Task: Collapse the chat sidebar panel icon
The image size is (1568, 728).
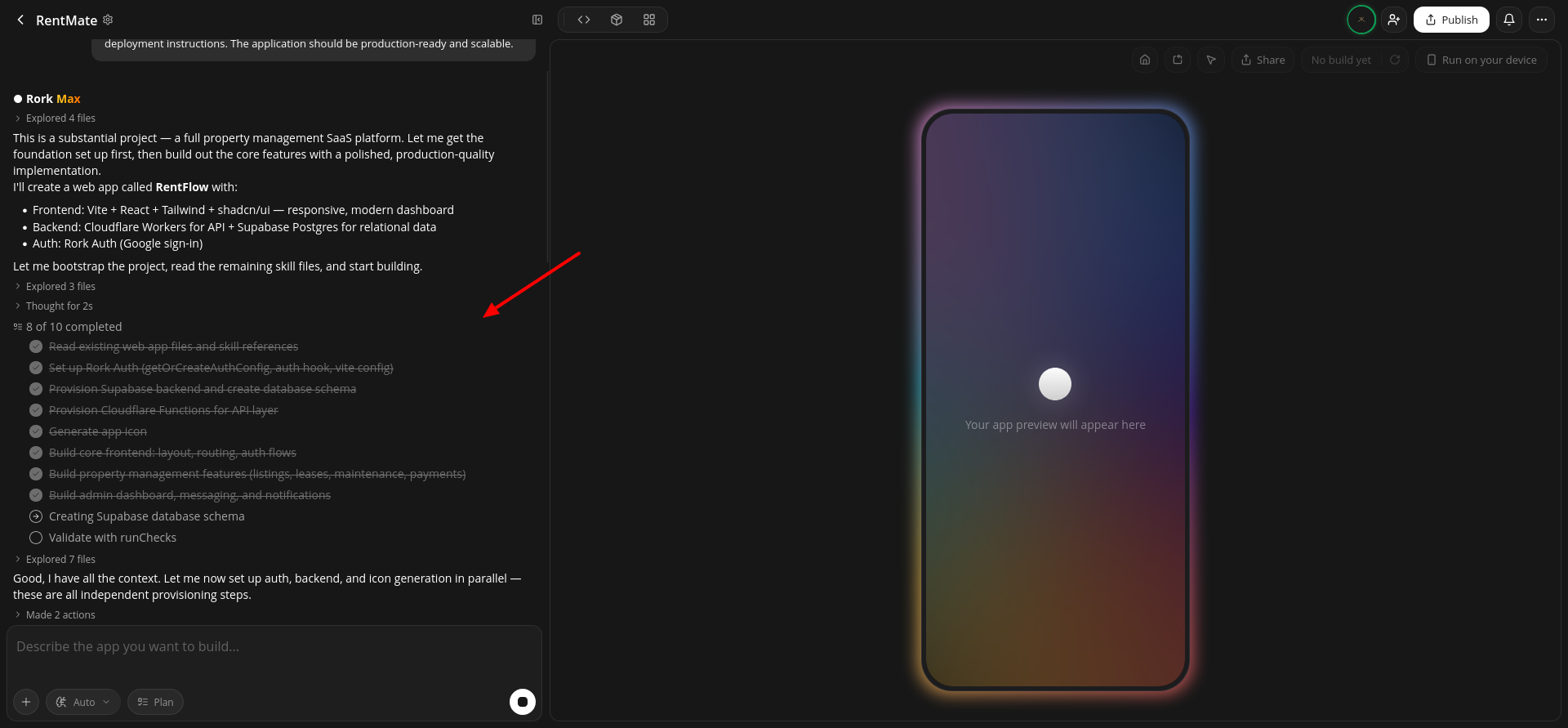Action: coord(537,20)
